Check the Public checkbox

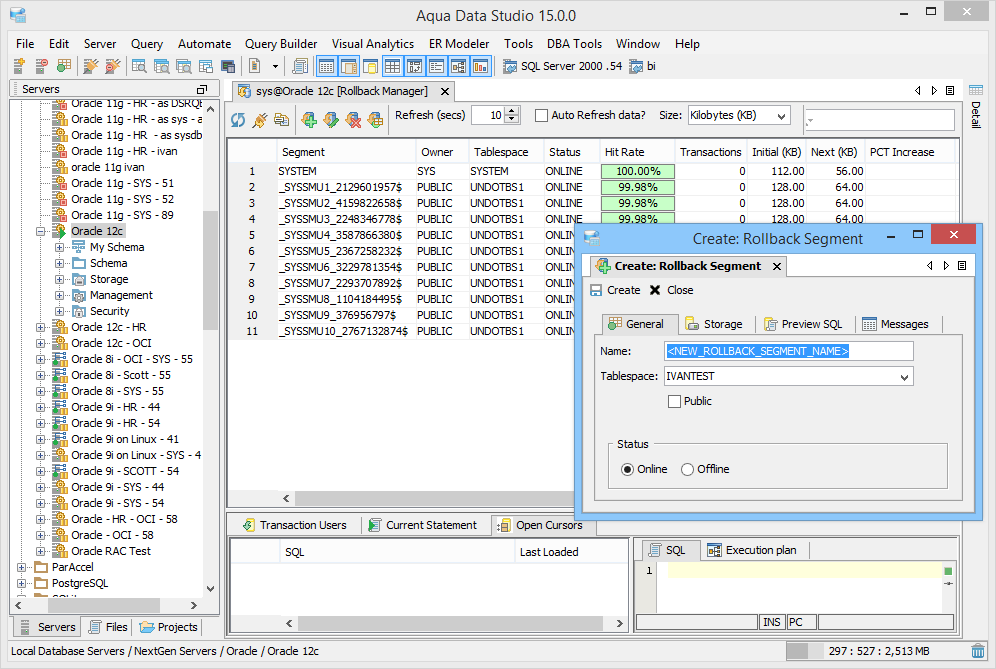tap(675, 402)
